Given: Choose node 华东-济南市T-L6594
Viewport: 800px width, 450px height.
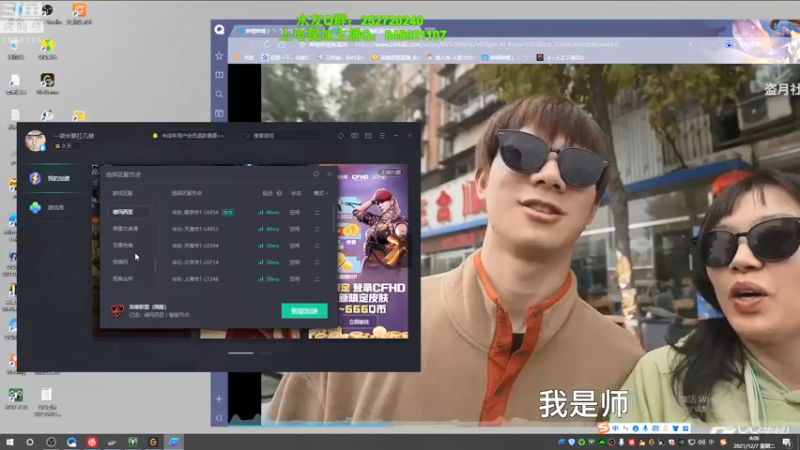Looking at the screenshot, I should [x=195, y=245].
